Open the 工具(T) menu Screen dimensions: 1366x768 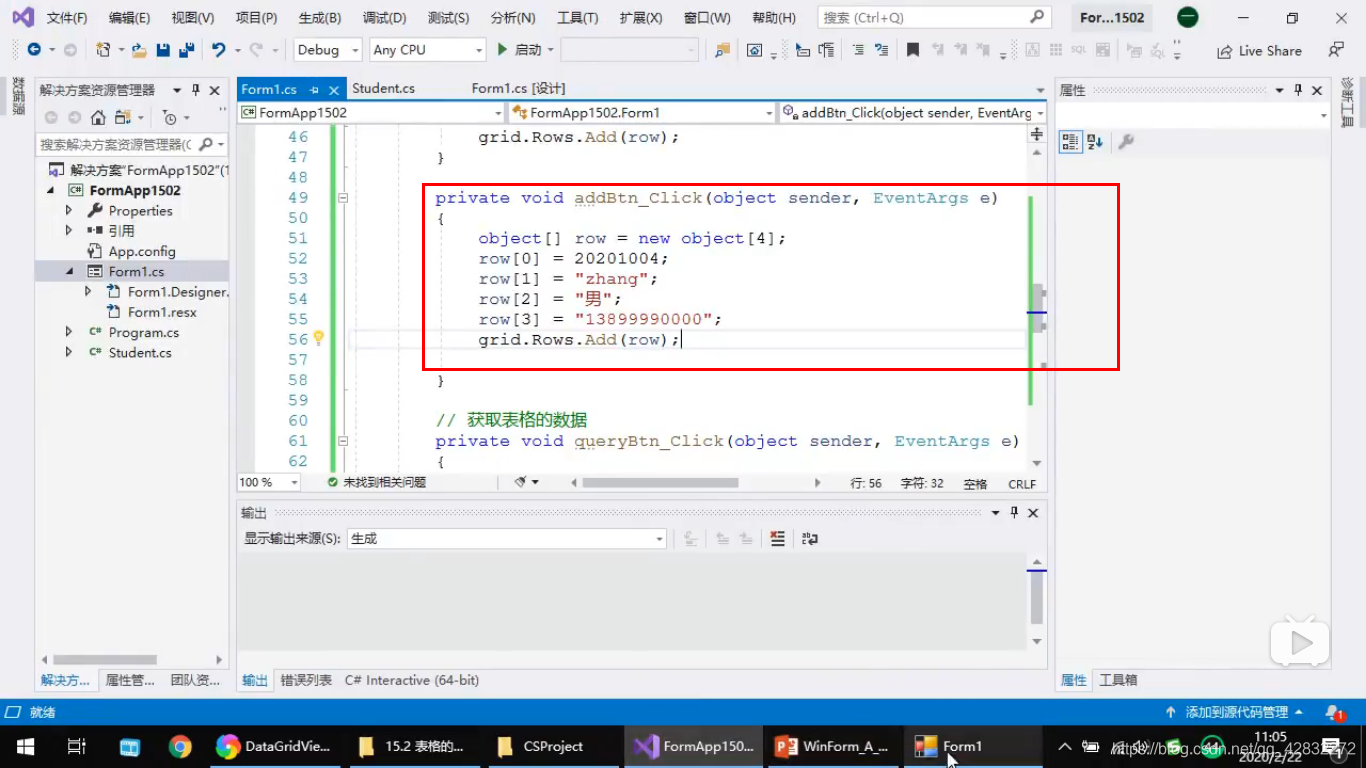[x=577, y=18]
